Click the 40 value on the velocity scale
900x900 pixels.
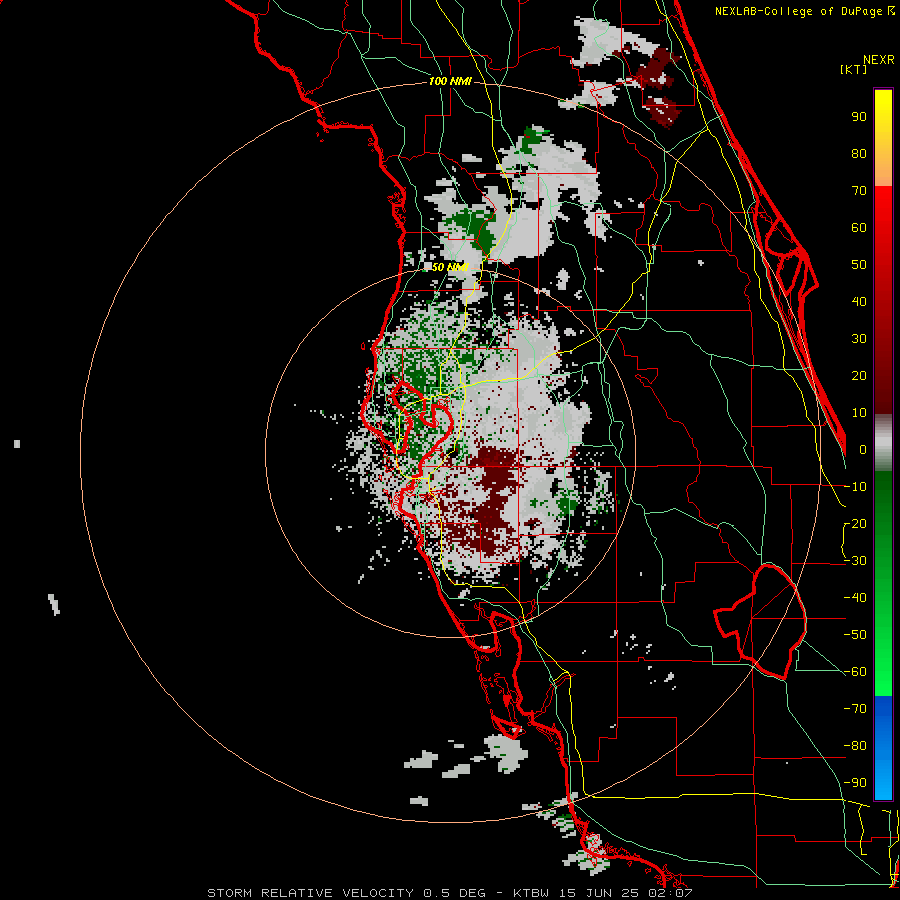[859, 302]
